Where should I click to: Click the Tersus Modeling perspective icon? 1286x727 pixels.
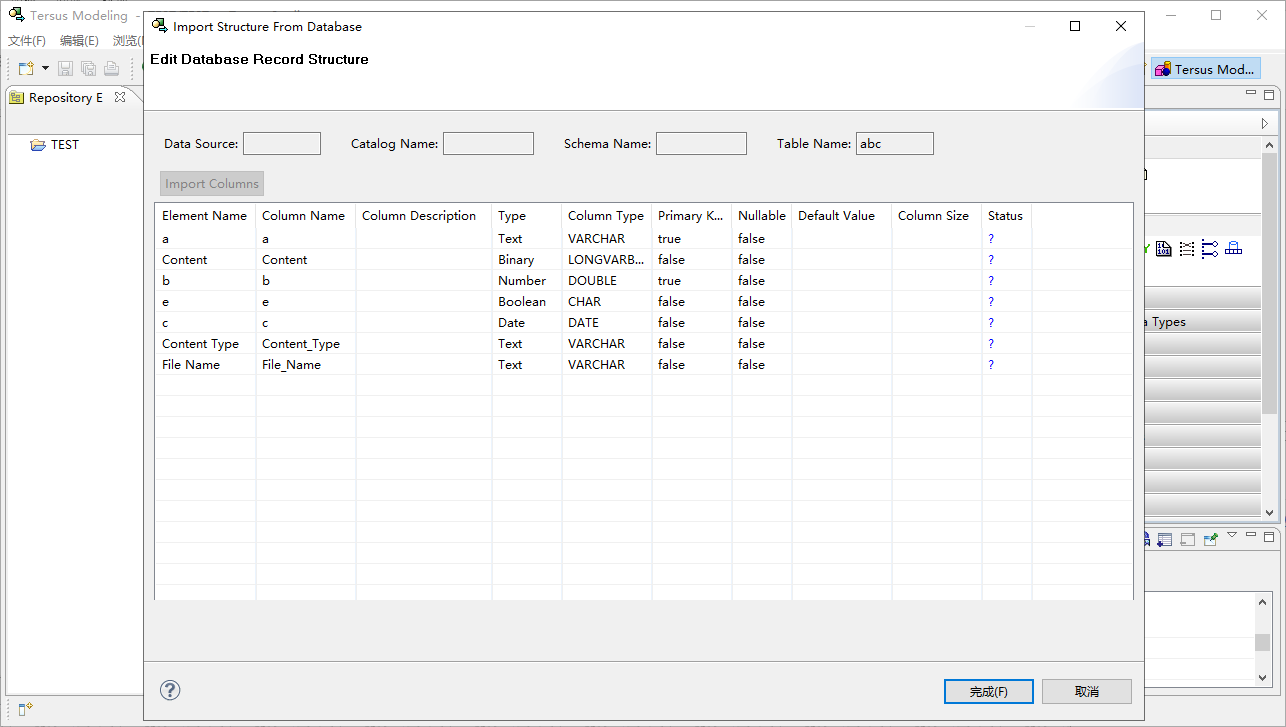pyautogui.click(x=1162, y=69)
